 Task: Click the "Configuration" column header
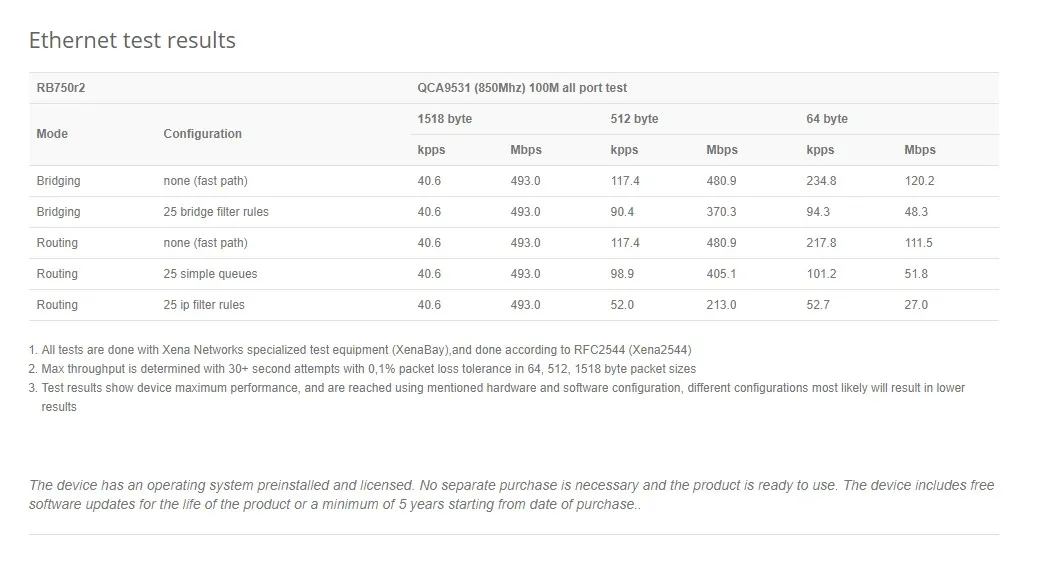click(x=202, y=134)
